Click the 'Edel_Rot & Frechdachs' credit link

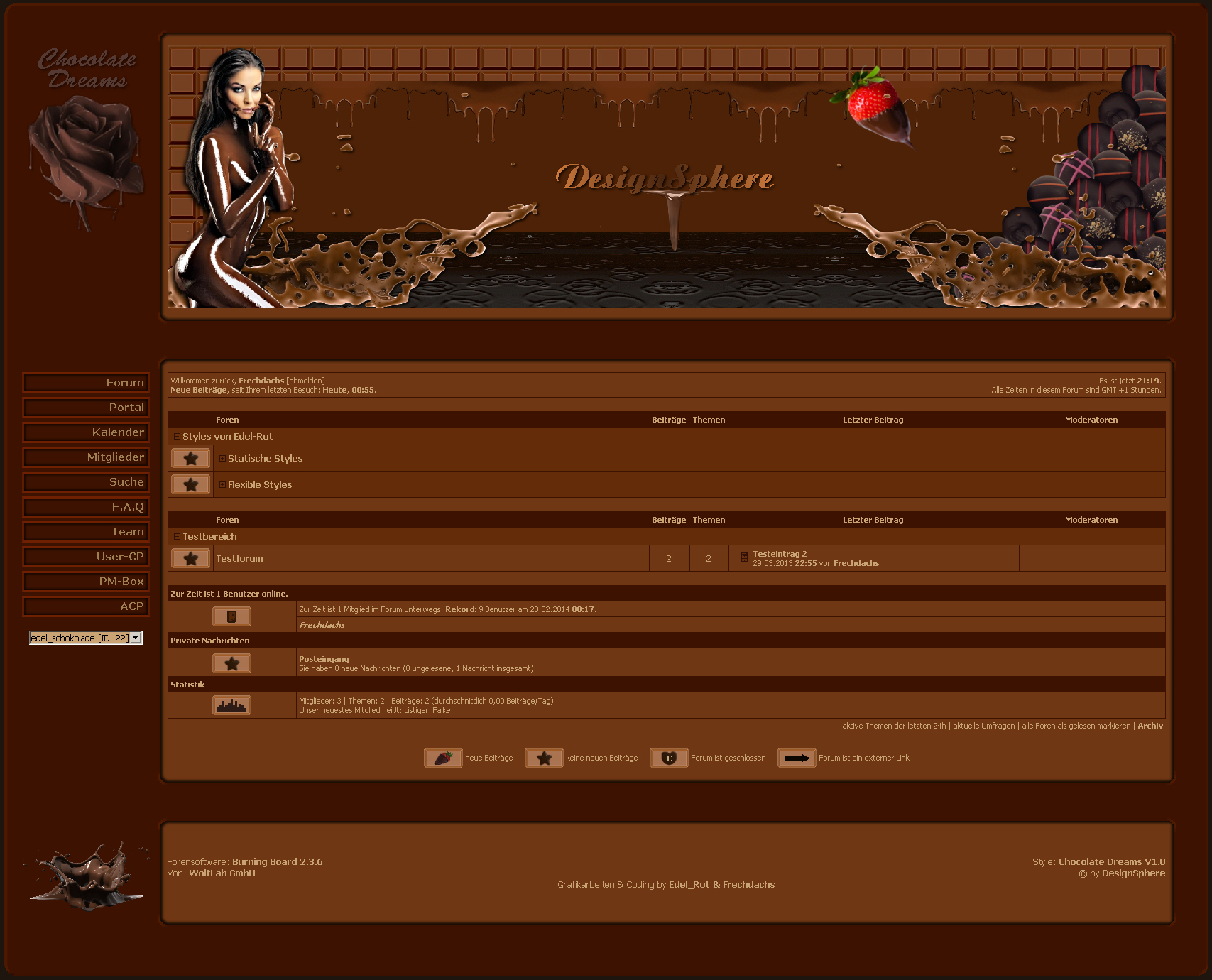pos(721,885)
